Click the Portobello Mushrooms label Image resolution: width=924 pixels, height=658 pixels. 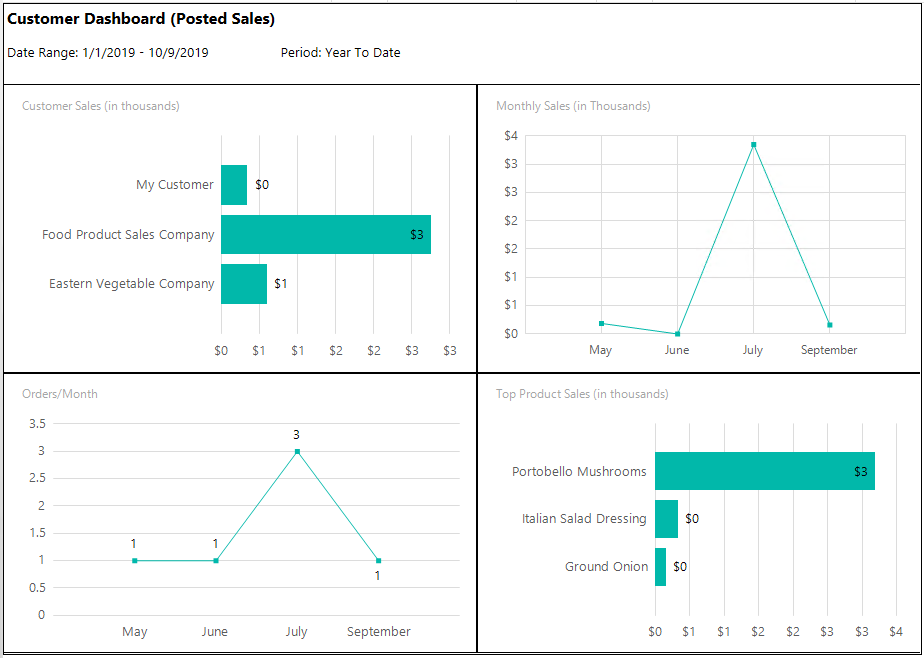(579, 472)
